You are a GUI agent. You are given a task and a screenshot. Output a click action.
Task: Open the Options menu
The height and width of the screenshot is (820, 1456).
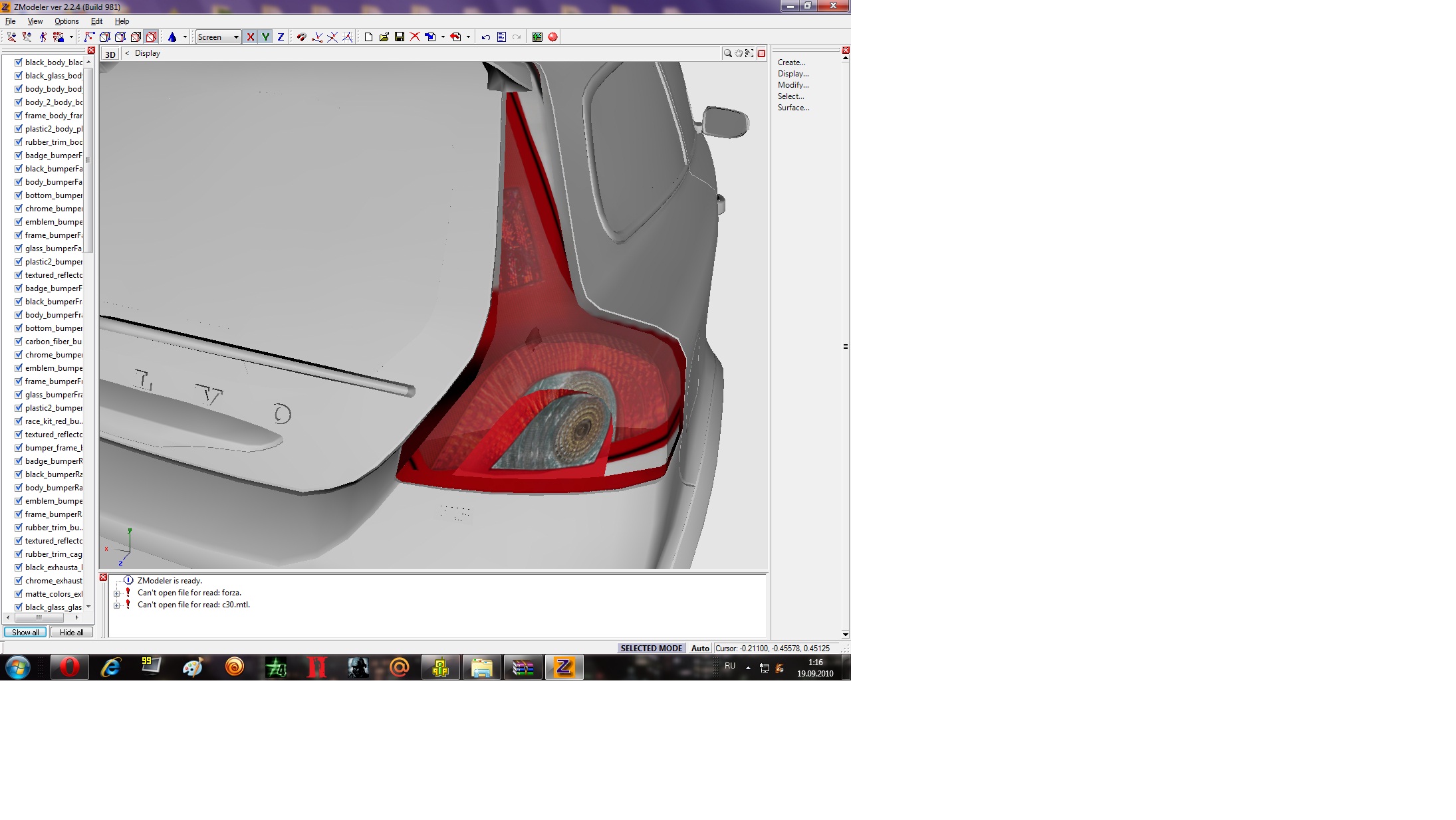[x=66, y=21]
